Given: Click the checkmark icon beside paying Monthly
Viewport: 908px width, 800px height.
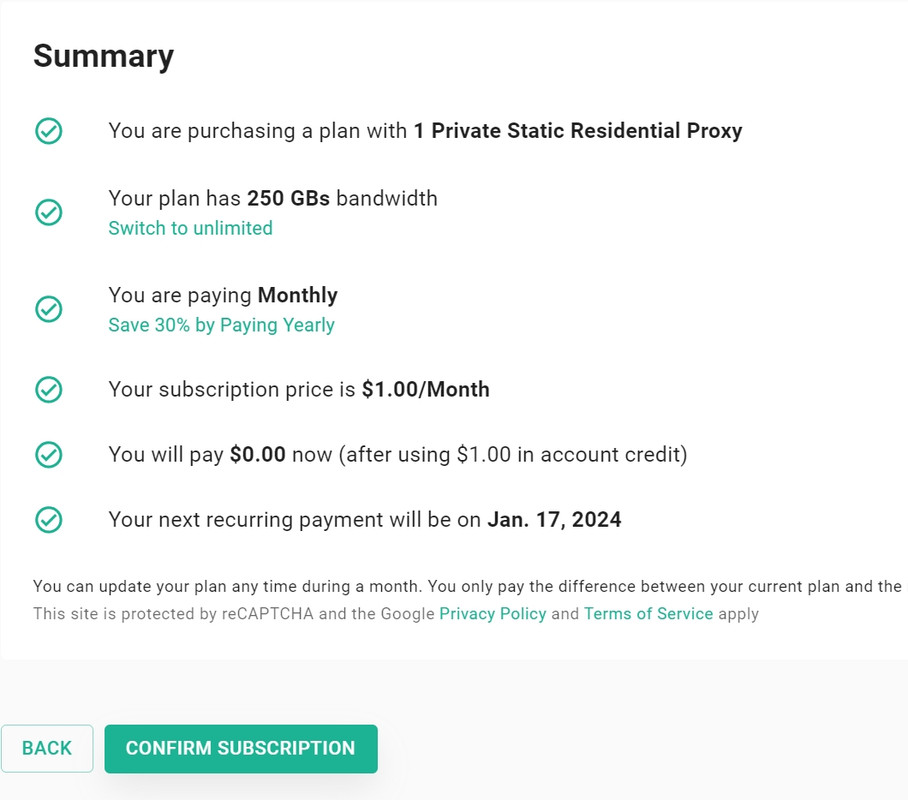Looking at the screenshot, I should click(49, 309).
